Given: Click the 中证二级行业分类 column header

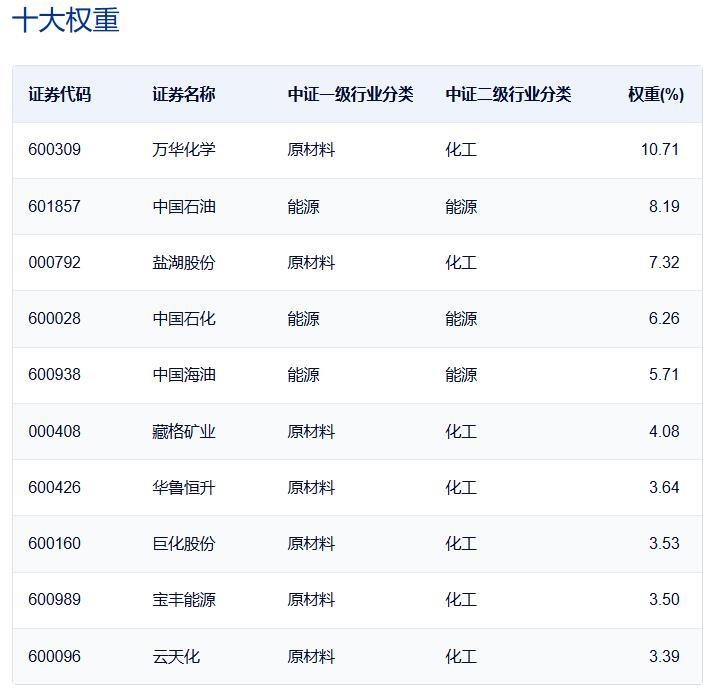Looking at the screenshot, I should coord(508,94).
